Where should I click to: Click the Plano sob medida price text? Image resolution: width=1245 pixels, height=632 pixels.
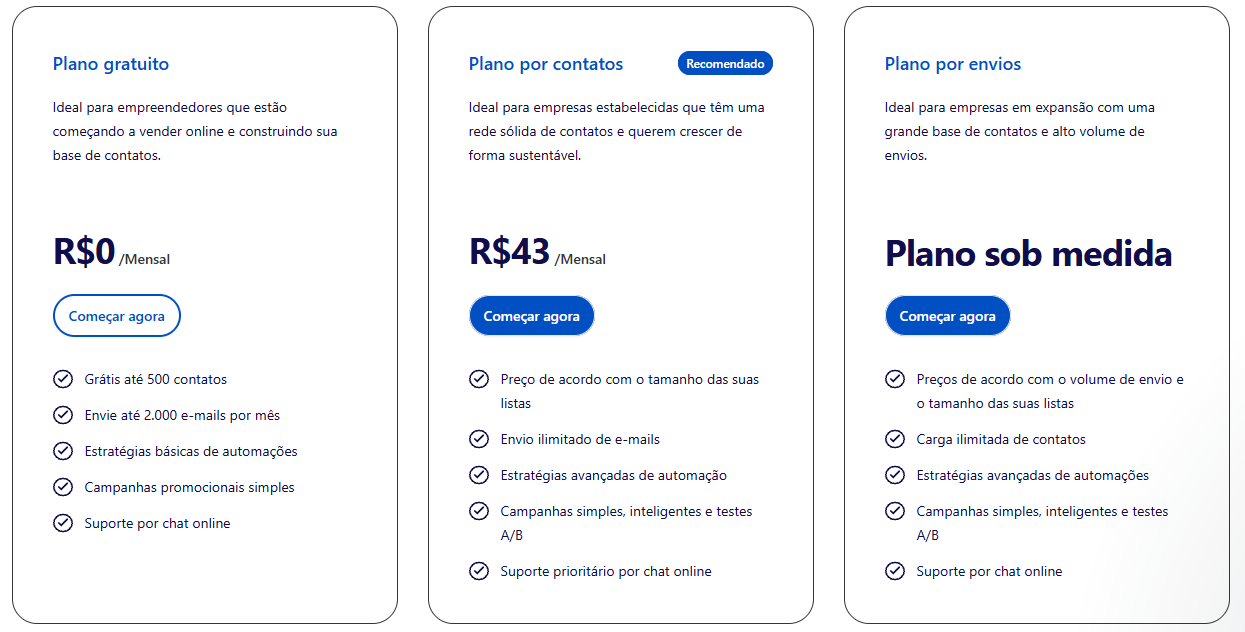1028,253
